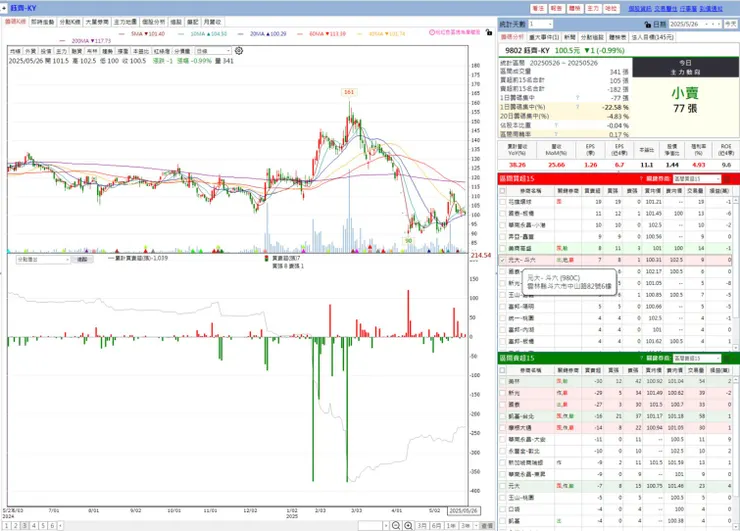Open 法人目標(145元) tab
The height and width of the screenshot is (531, 740).
[652, 37]
